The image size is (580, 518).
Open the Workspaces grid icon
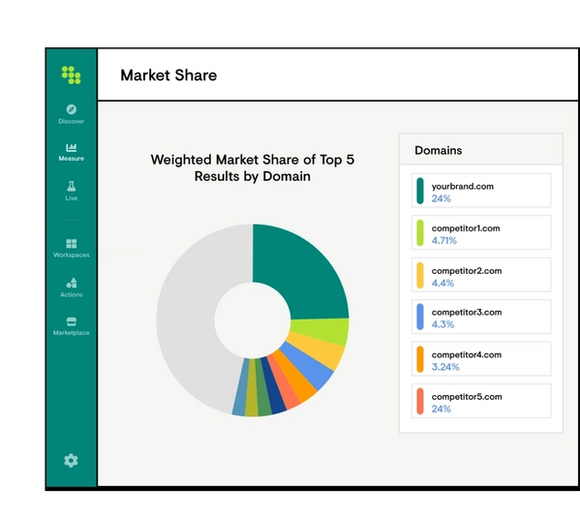click(x=71, y=243)
